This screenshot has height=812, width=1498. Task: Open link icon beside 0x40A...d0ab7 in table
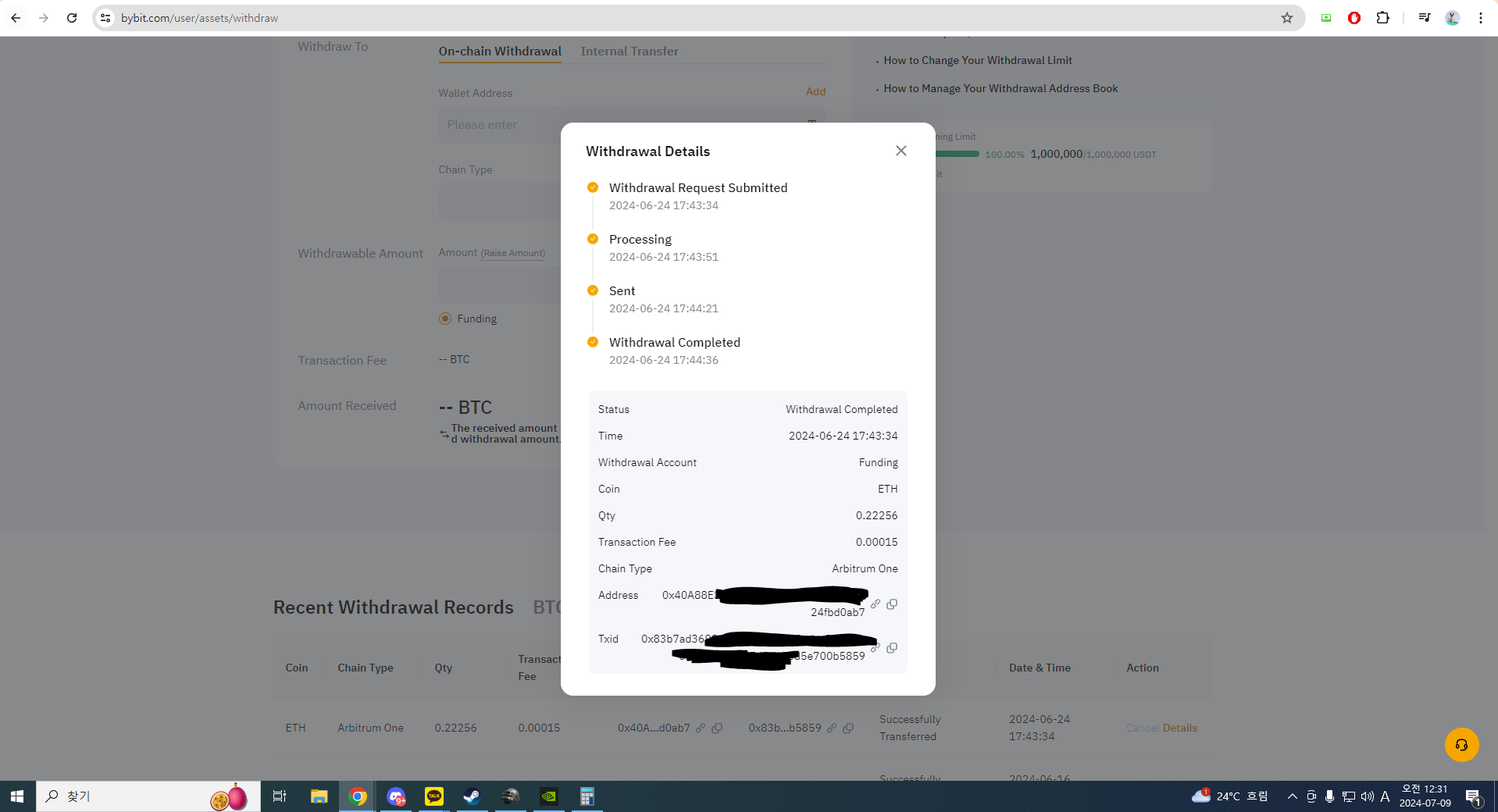pos(701,728)
